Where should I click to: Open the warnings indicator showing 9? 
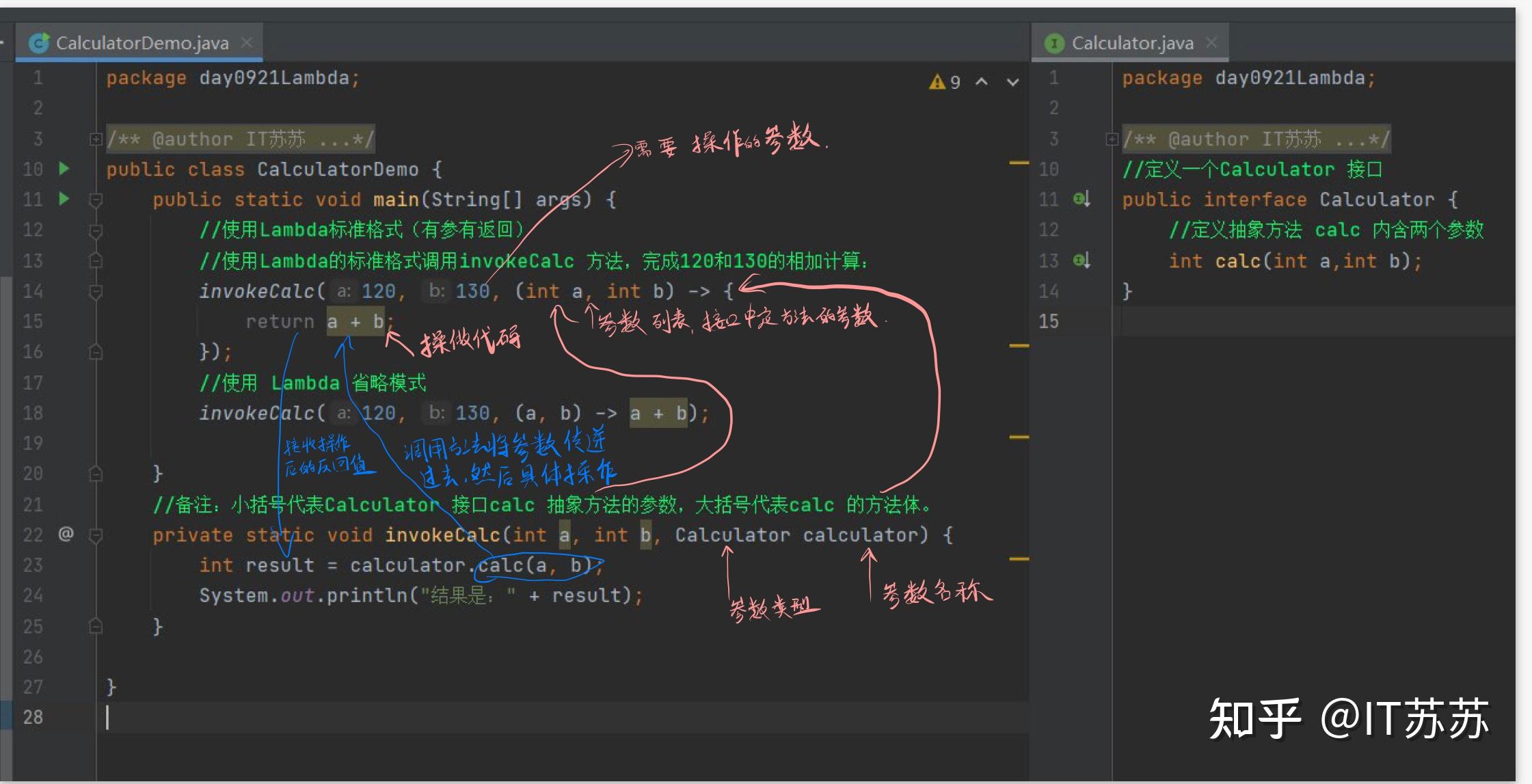945,82
